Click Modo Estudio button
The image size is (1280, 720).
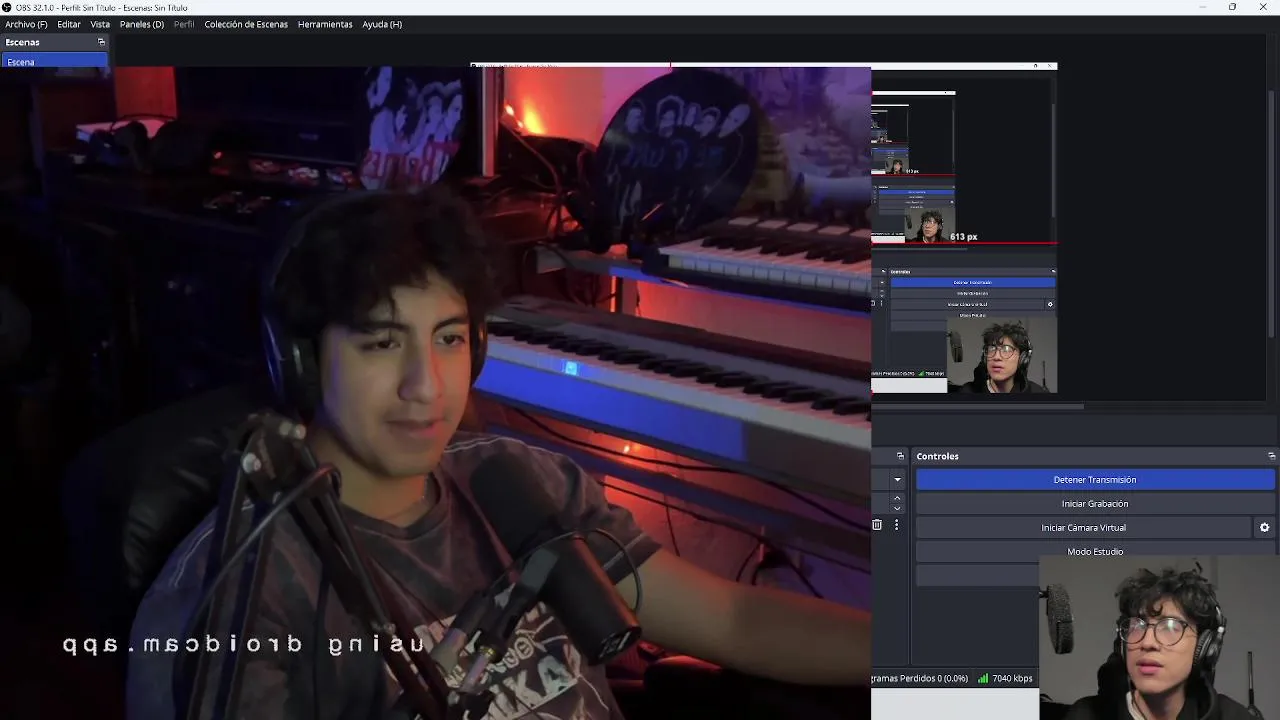point(1095,552)
